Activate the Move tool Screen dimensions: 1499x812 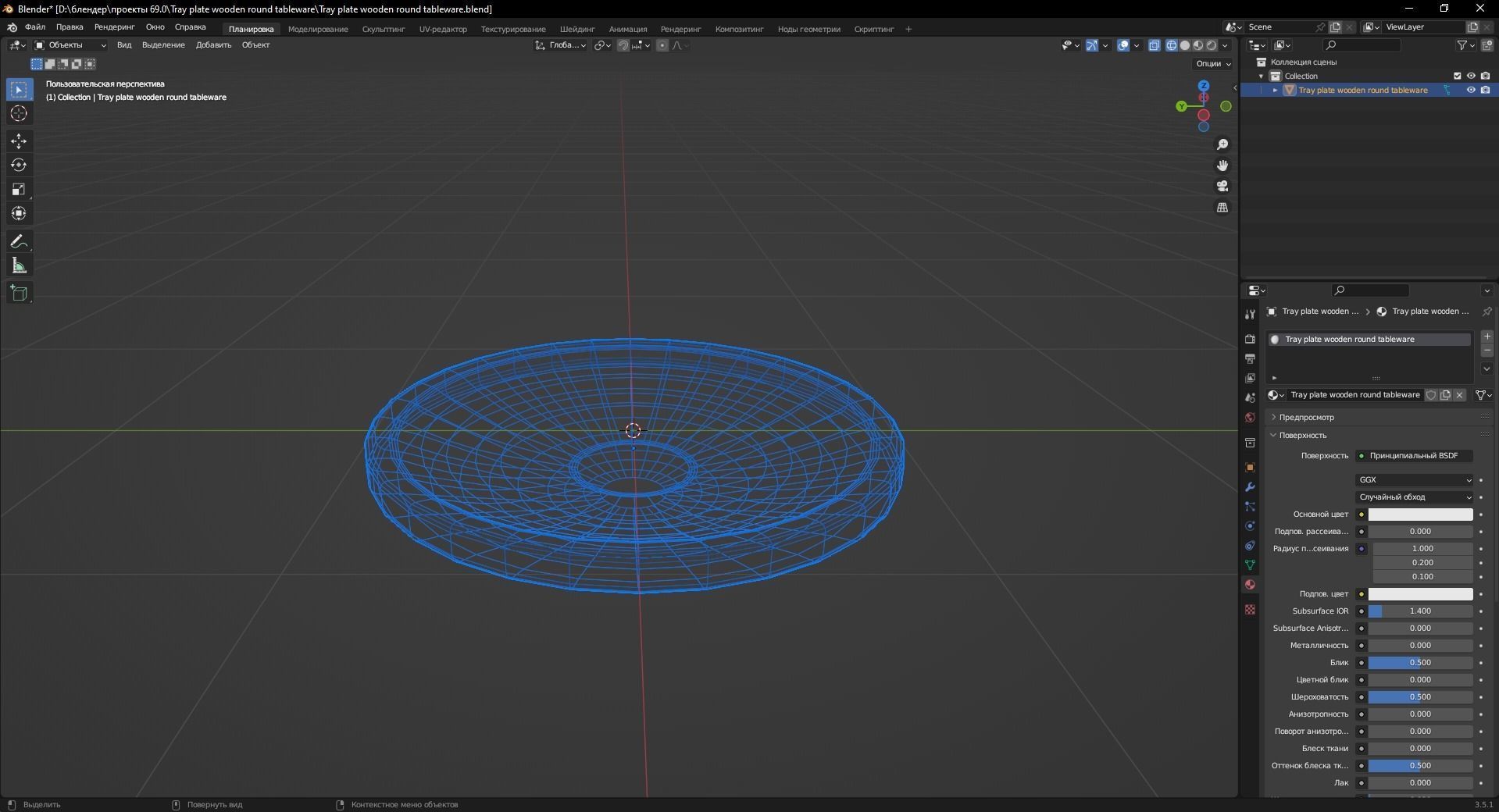tap(19, 141)
